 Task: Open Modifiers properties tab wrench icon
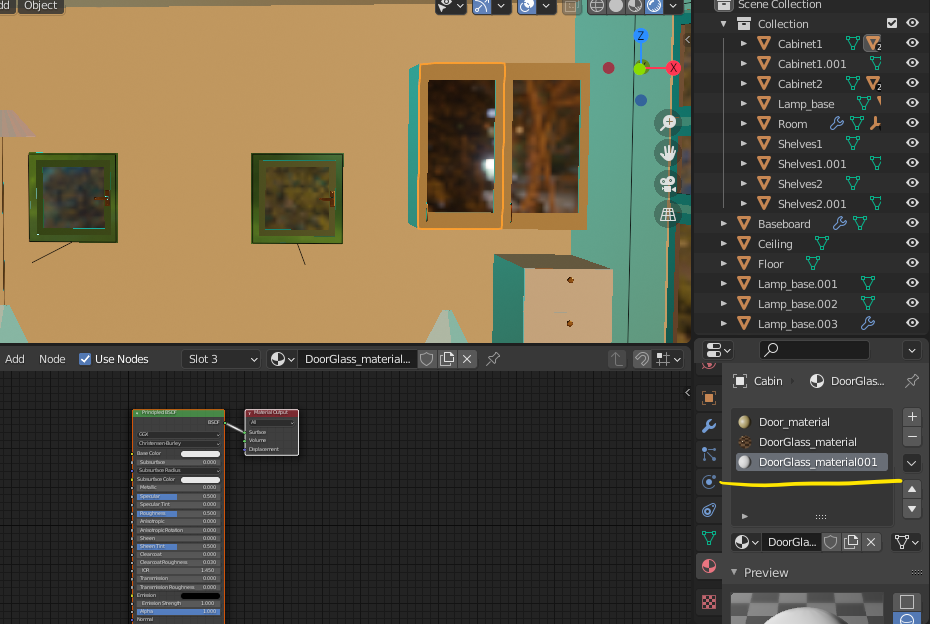click(x=709, y=426)
